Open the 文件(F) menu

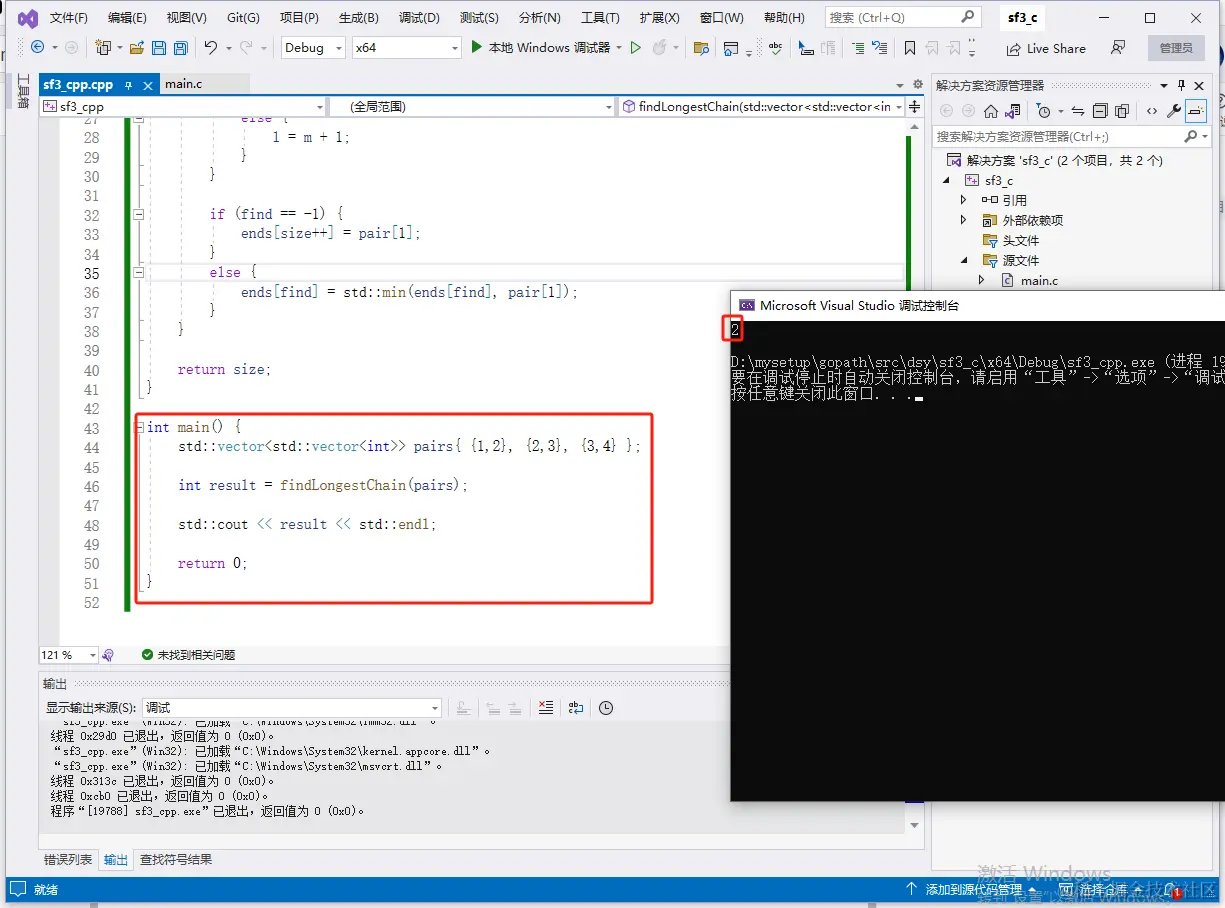click(68, 18)
